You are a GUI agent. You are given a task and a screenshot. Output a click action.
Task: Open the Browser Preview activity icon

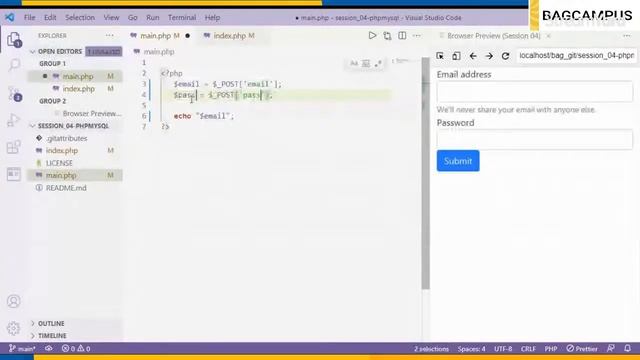14,174
